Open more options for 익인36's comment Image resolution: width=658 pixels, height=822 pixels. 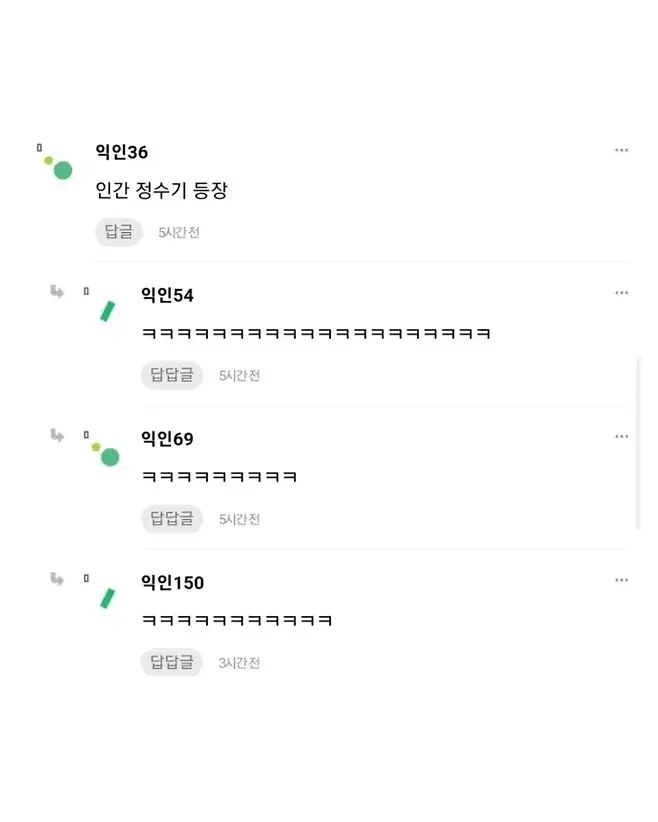click(621, 150)
